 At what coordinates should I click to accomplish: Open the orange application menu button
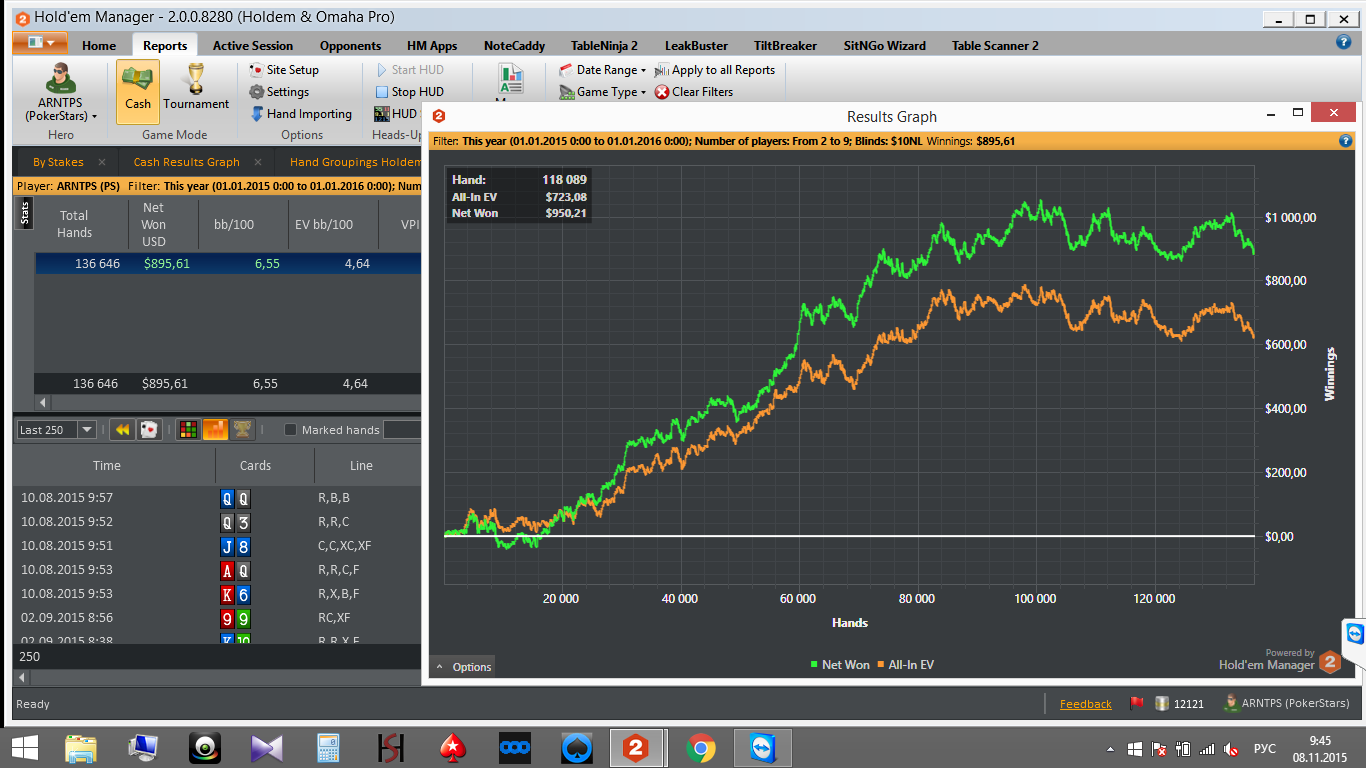click(40, 43)
